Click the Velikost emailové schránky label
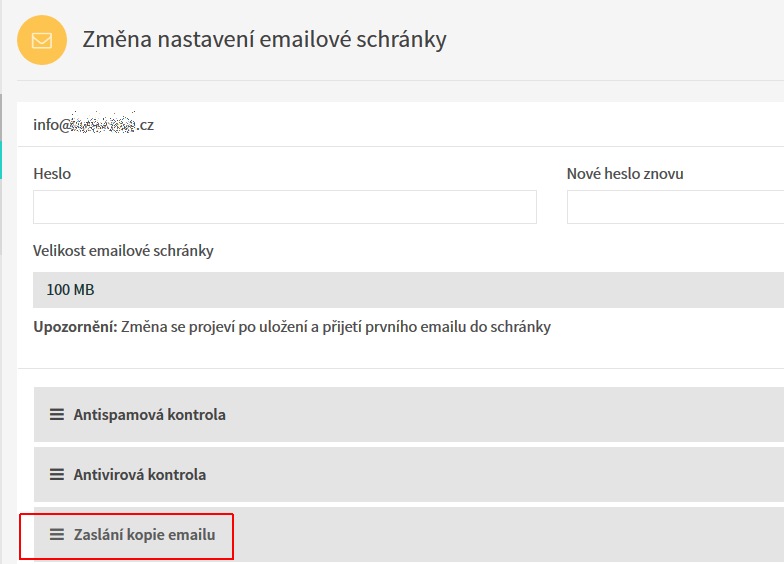The image size is (784, 564). click(x=124, y=251)
